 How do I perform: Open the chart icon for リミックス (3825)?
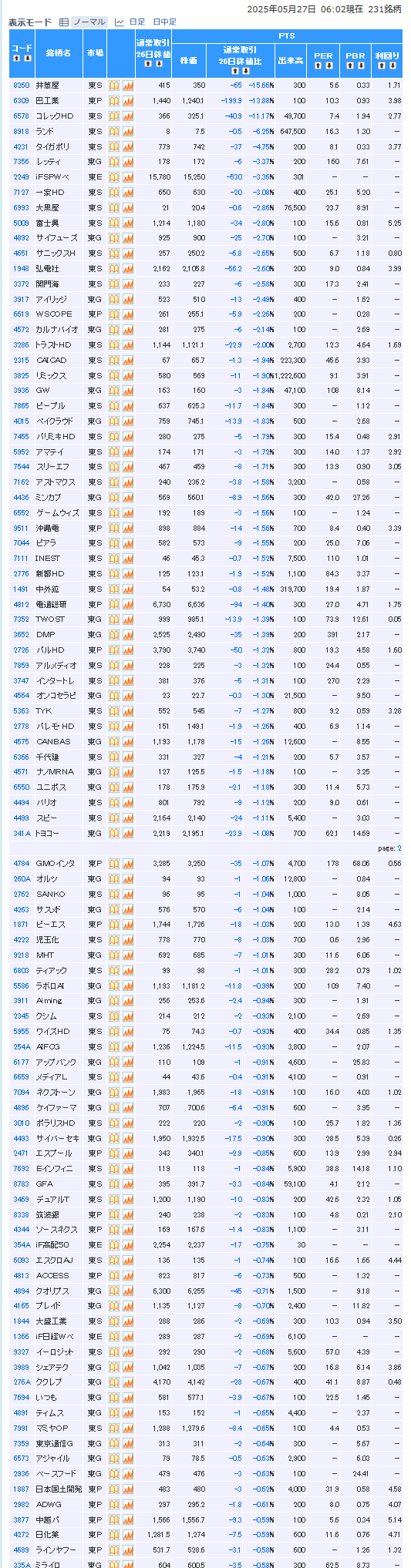pos(128,375)
